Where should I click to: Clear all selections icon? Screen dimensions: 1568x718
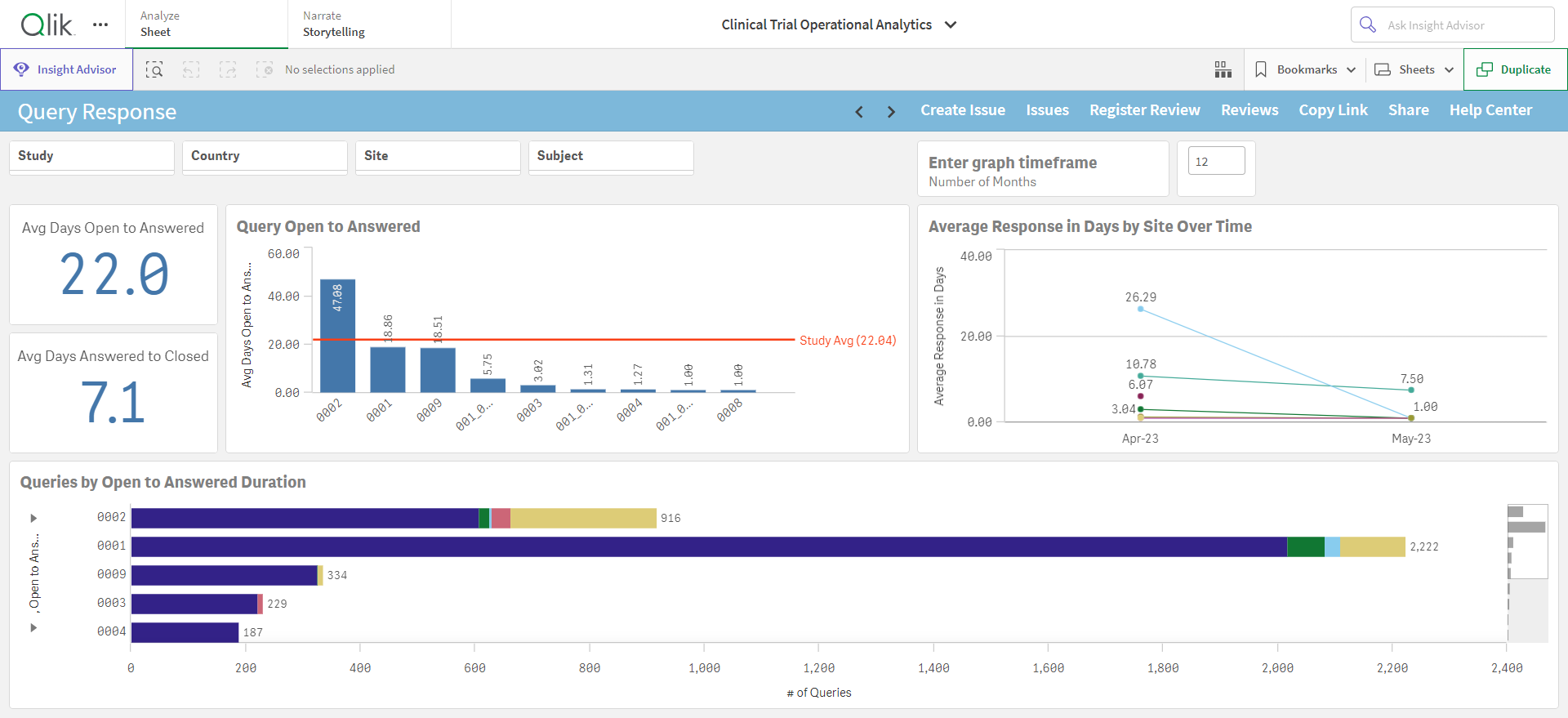265,69
